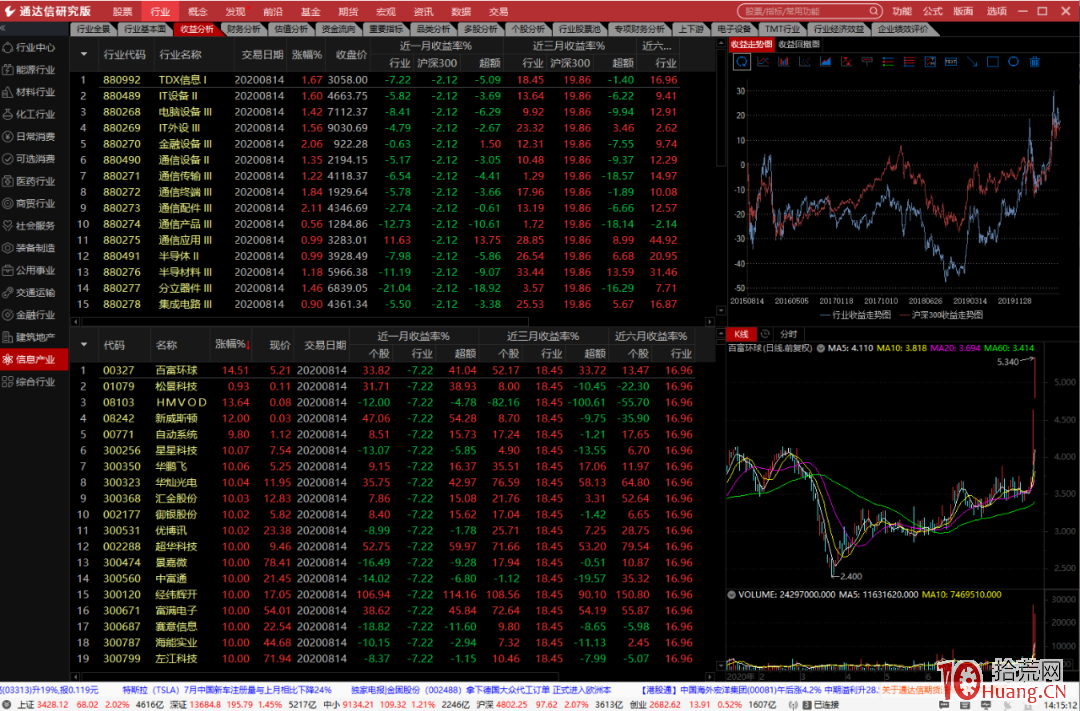Screen dimensions: 1080x711
Task: Select the 半导体 II industry row
Action: (394, 256)
